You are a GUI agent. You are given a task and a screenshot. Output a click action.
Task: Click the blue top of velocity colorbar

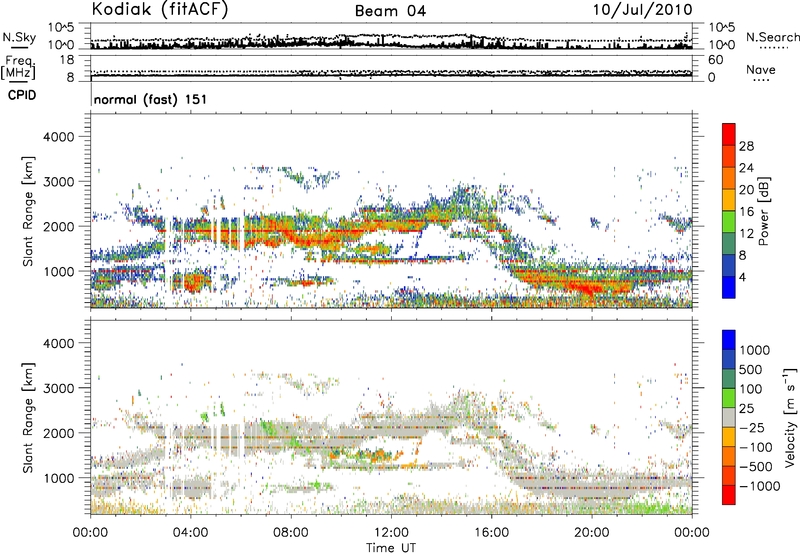pos(729,339)
